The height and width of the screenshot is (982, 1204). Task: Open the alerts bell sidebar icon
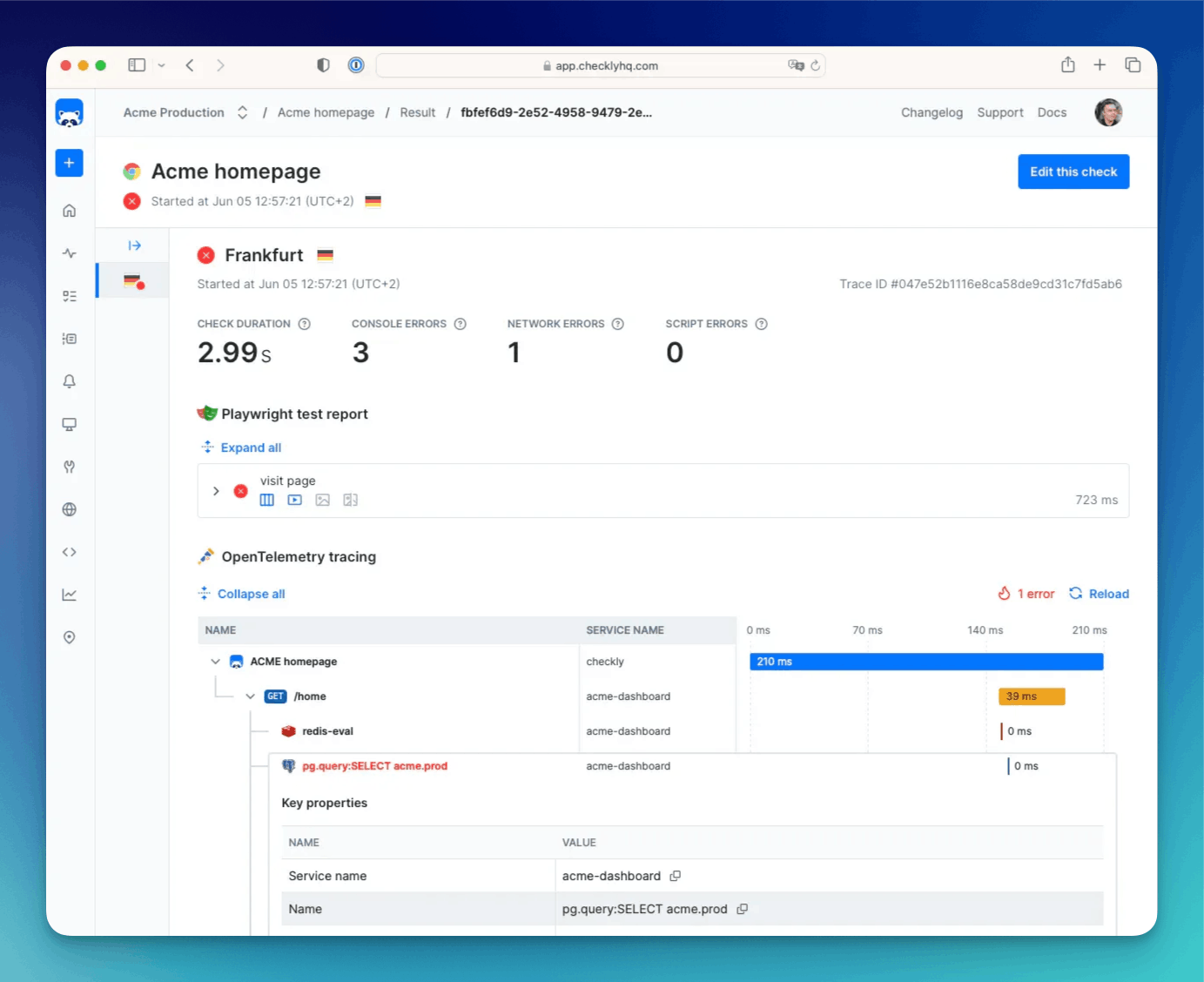[70, 381]
